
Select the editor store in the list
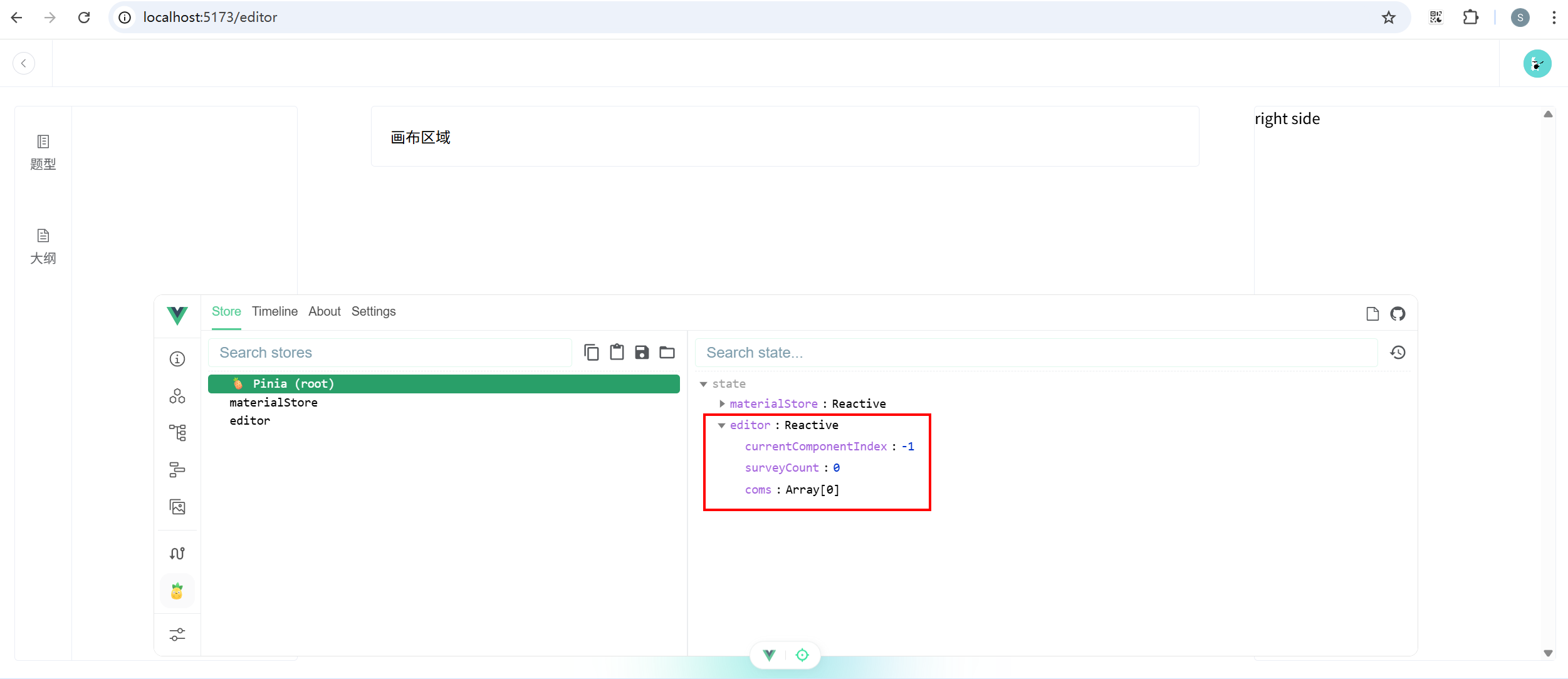click(x=250, y=421)
